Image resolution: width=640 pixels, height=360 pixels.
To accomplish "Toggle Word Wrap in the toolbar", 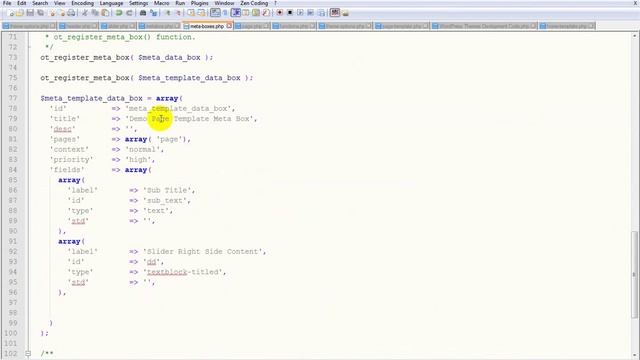I will coord(216,13).
